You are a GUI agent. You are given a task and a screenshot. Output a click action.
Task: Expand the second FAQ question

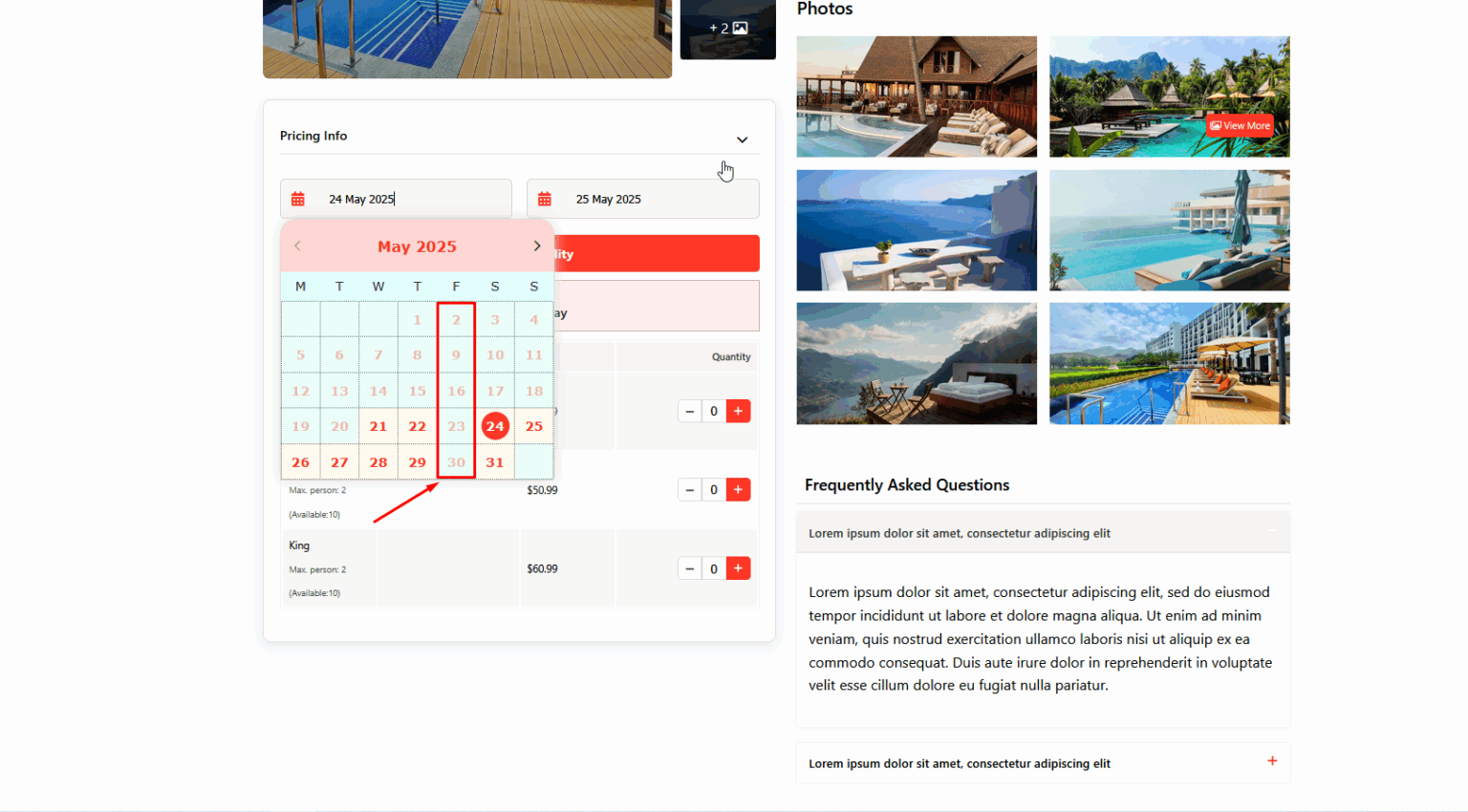[1271, 761]
